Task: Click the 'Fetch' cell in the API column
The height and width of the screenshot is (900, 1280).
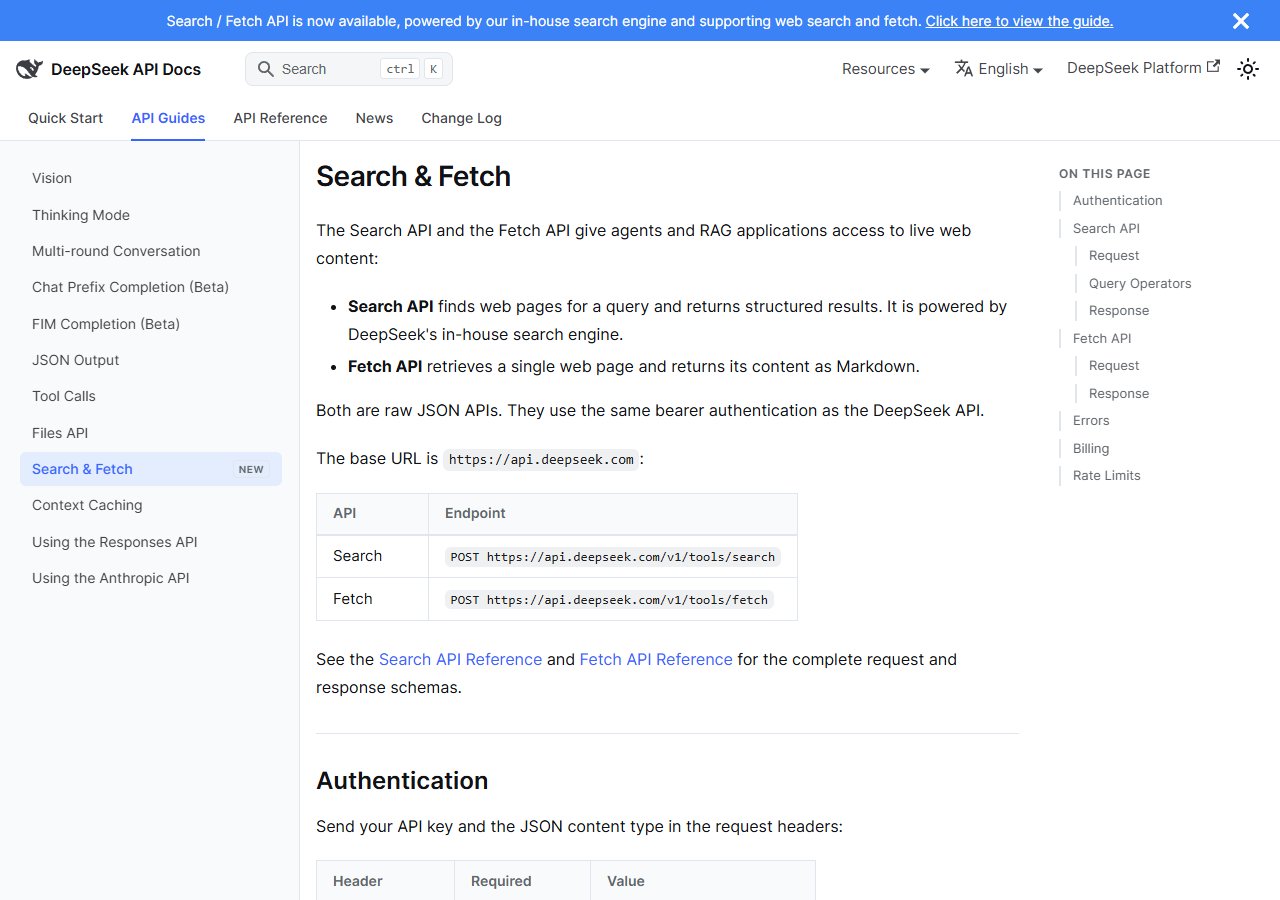Action: click(372, 599)
